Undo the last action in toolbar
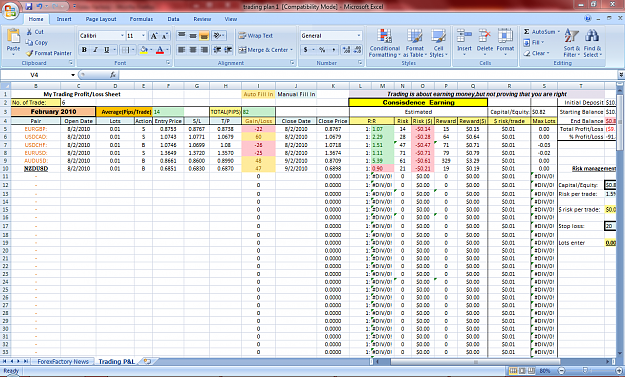 (x=39, y=6)
